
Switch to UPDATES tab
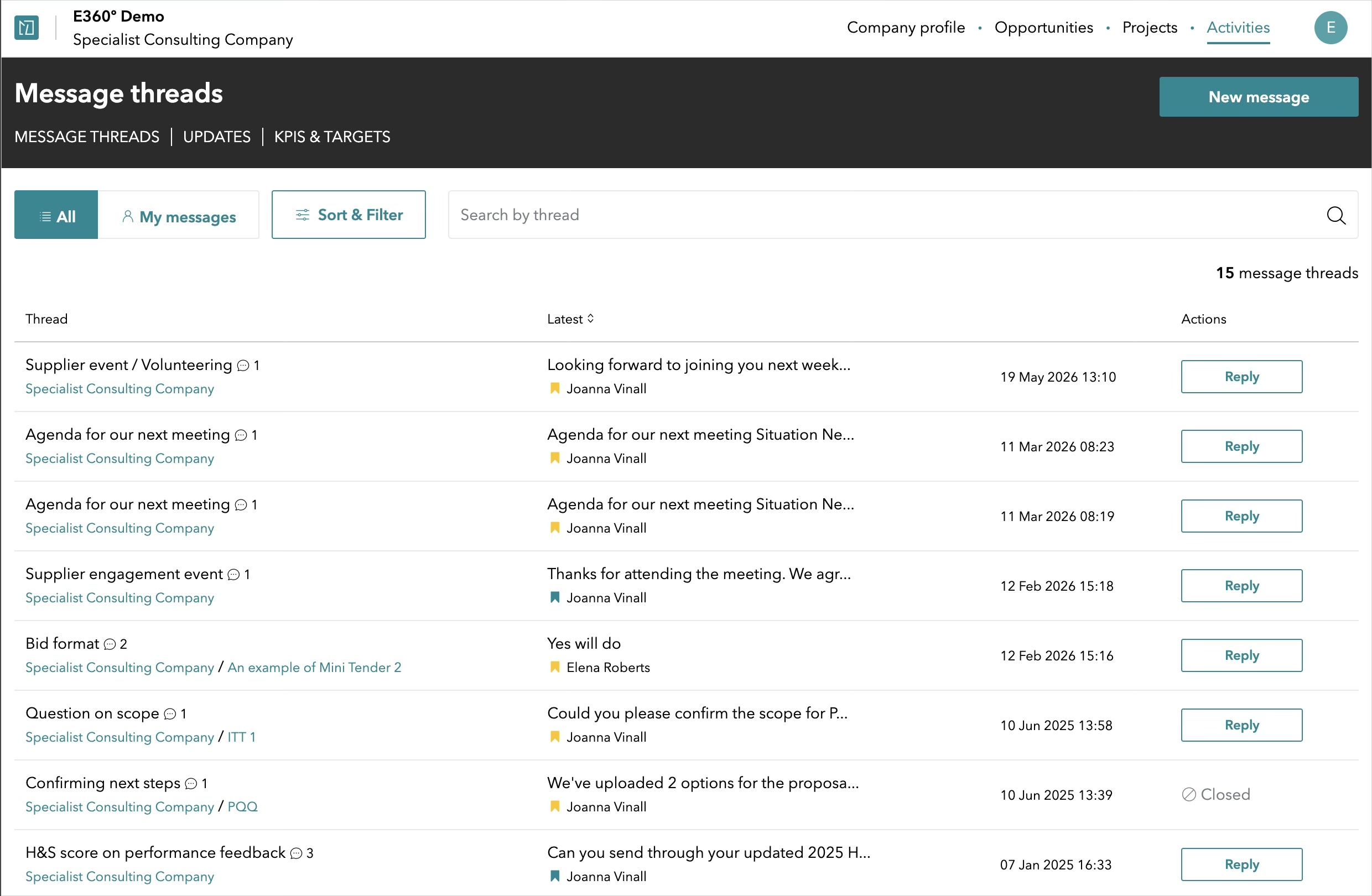217,137
